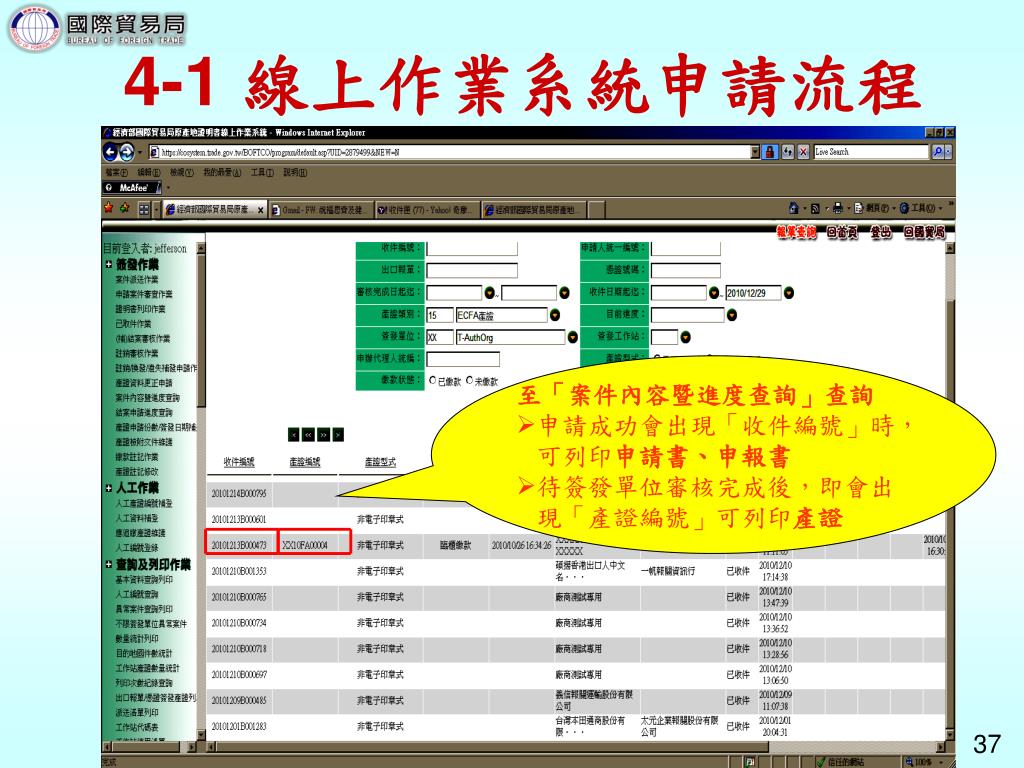1024x768 pixels.
Task: Close the active 經濟部國際貿易局 tab
Action: click(x=261, y=210)
